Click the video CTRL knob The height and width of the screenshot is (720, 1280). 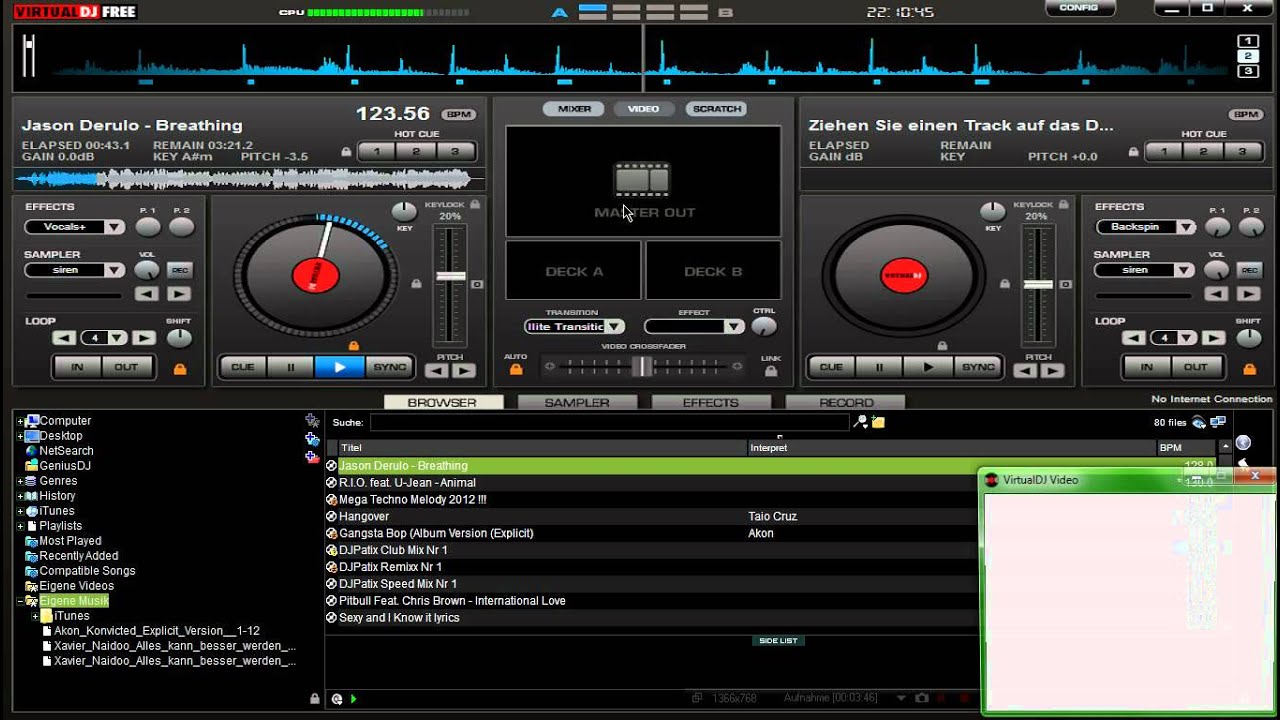764,327
